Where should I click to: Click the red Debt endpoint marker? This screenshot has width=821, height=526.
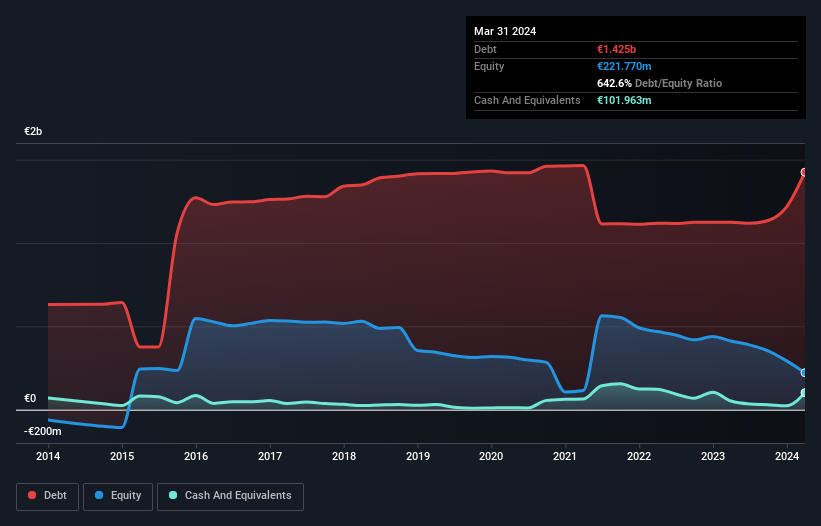pos(804,172)
